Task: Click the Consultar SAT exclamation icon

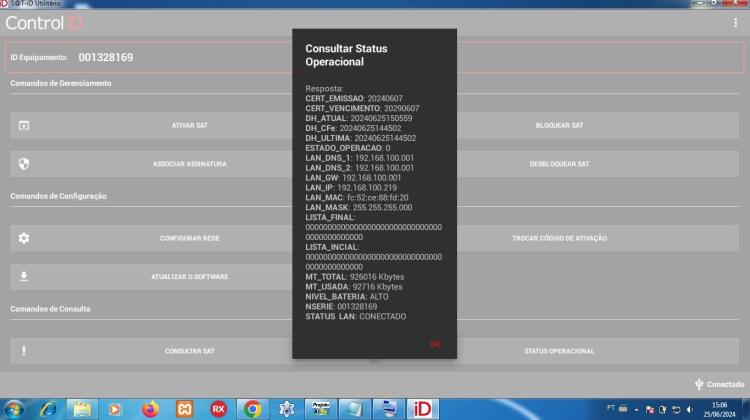Action: tap(24, 351)
